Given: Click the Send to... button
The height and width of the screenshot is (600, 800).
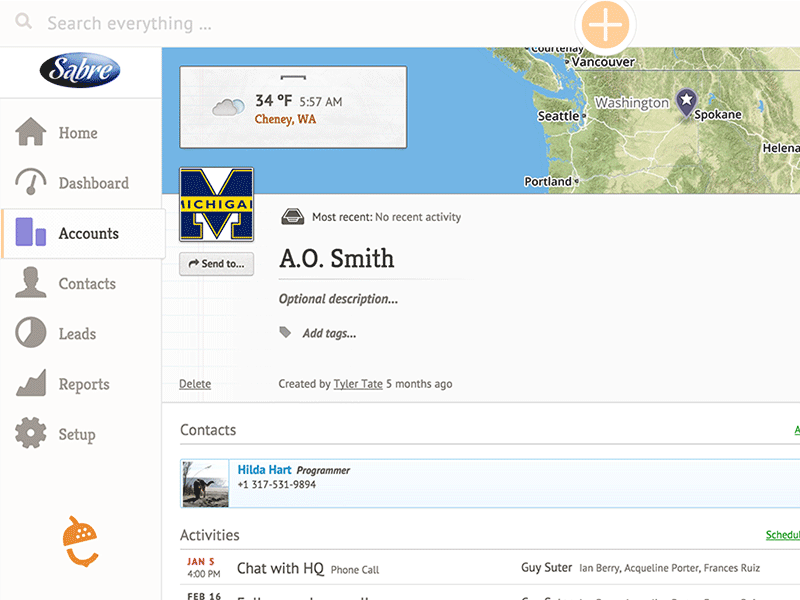Looking at the screenshot, I should click(x=216, y=264).
